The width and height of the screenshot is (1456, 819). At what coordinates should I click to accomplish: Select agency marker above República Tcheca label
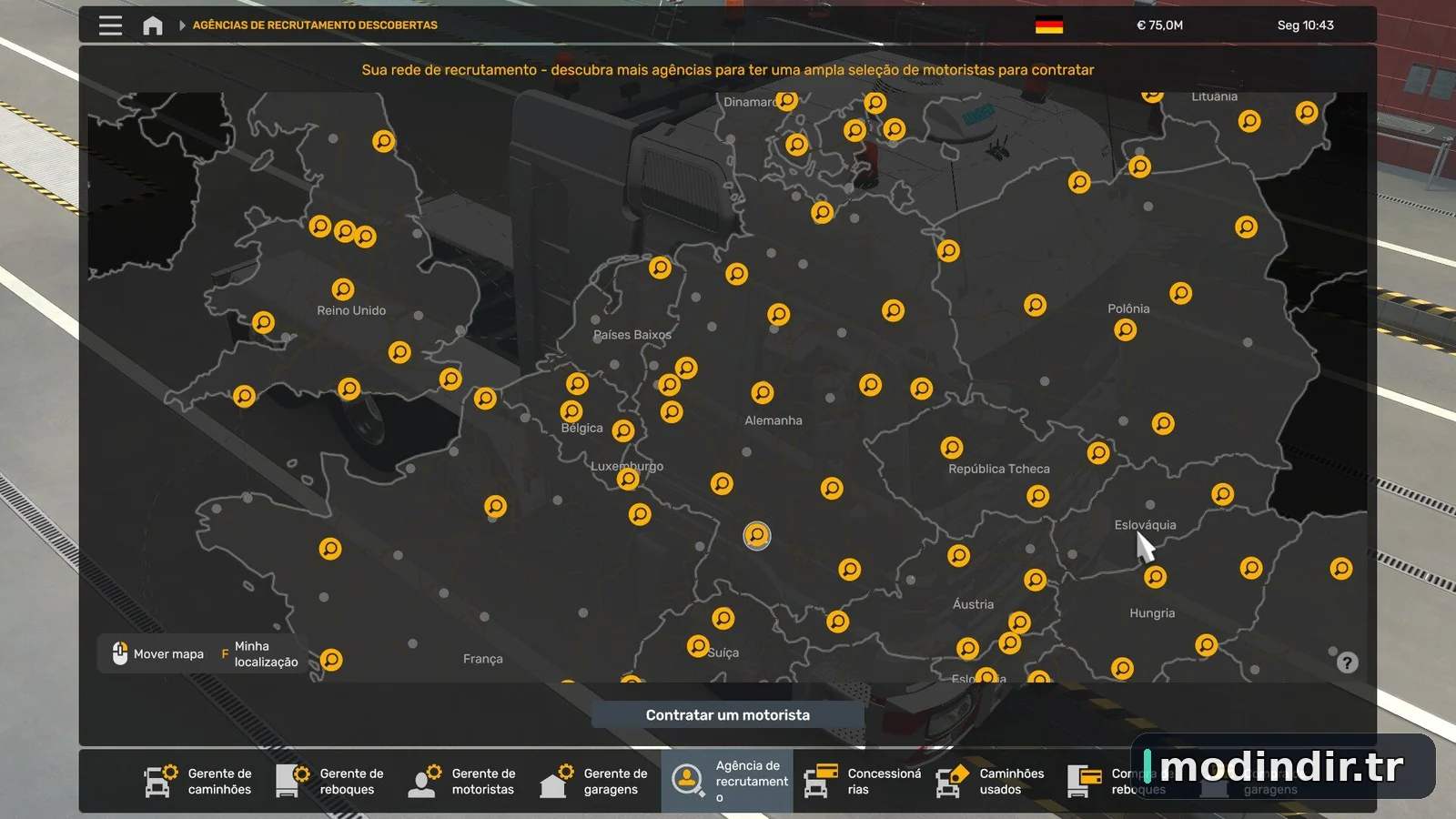[952, 448]
